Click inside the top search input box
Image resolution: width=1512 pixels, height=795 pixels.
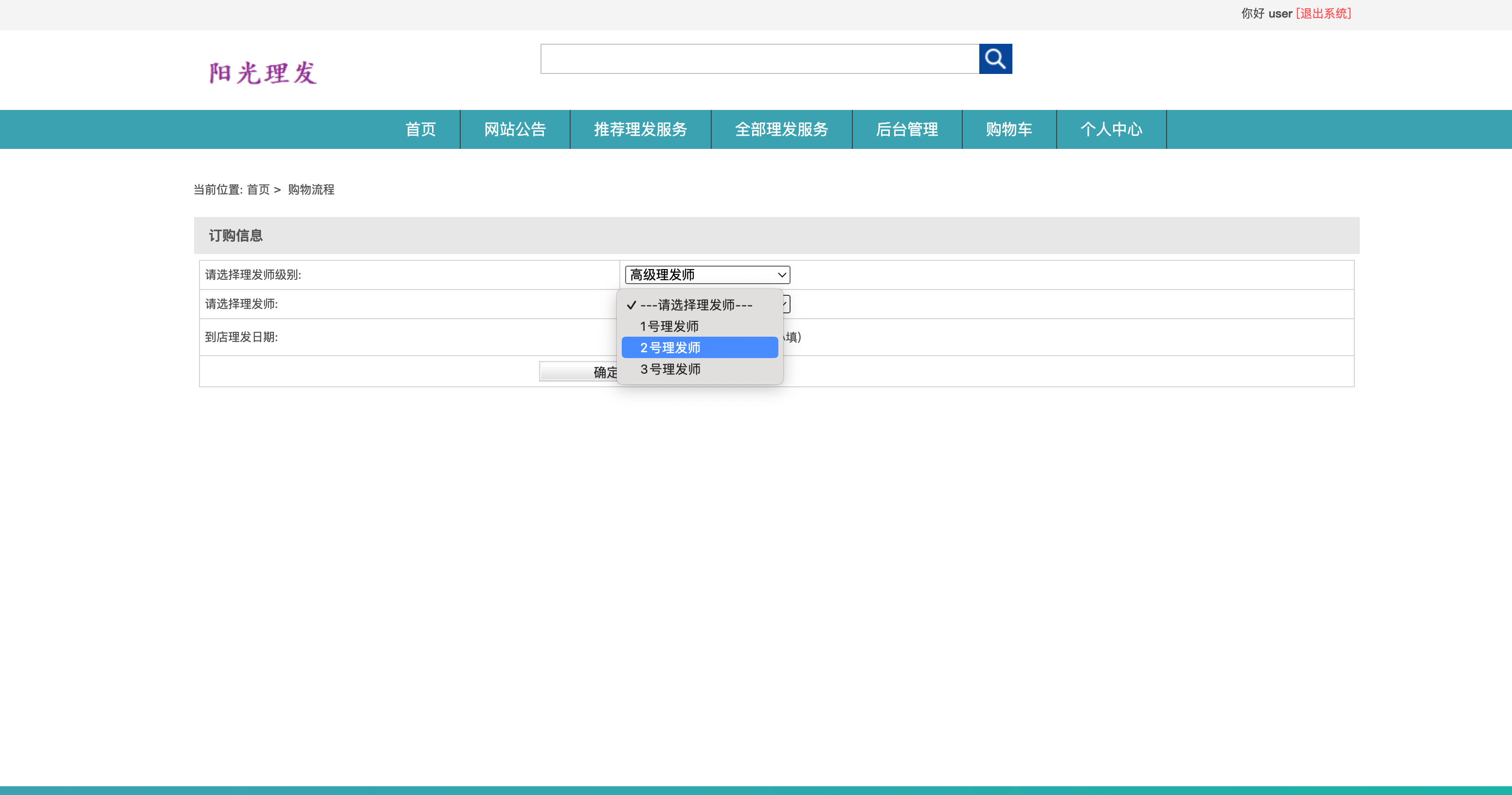(x=757, y=59)
